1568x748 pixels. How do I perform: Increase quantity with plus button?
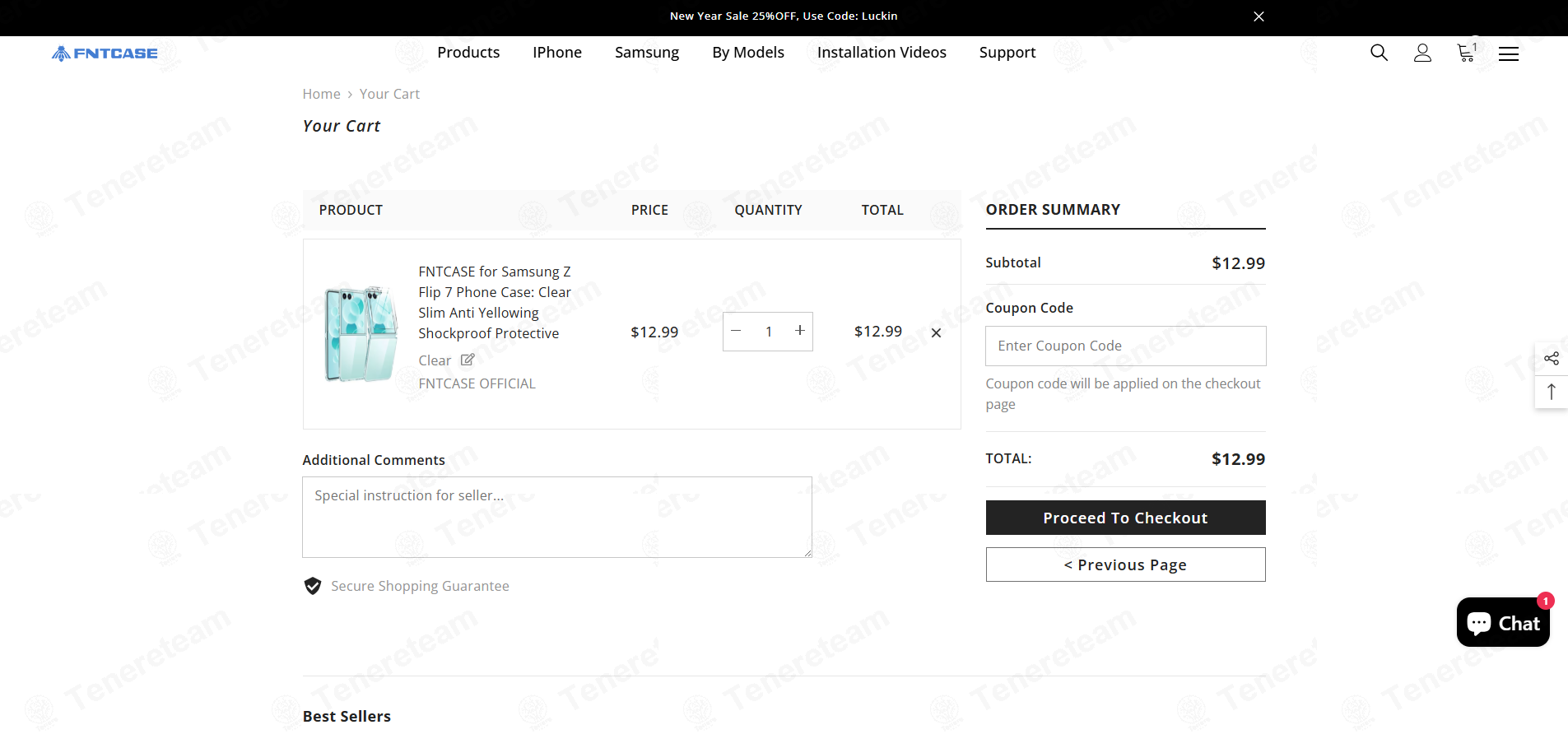(x=799, y=331)
